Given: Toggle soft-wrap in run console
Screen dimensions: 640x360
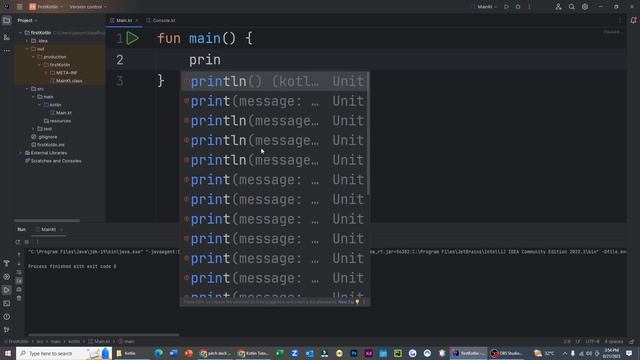Looking at the screenshot, I should click(x=19, y=272).
